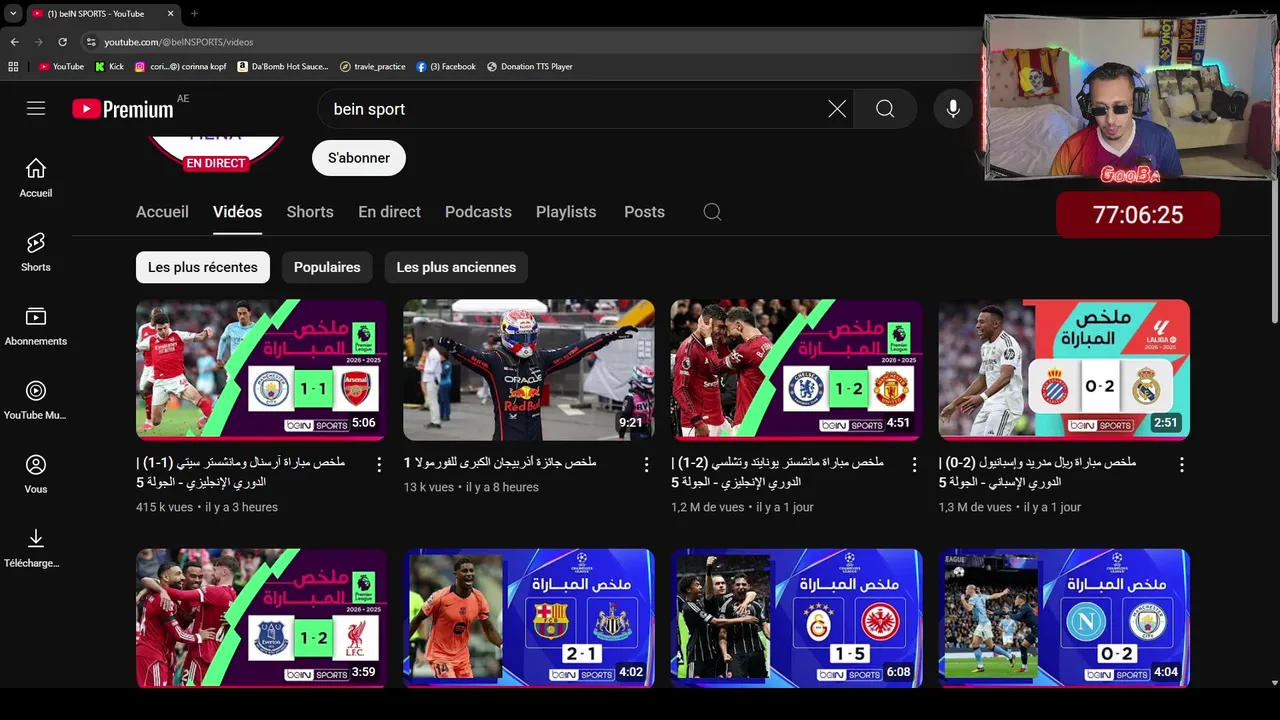This screenshot has height=720, width=1280.
Task: Clear the search box text
Action: pyautogui.click(x=837, y=109)
